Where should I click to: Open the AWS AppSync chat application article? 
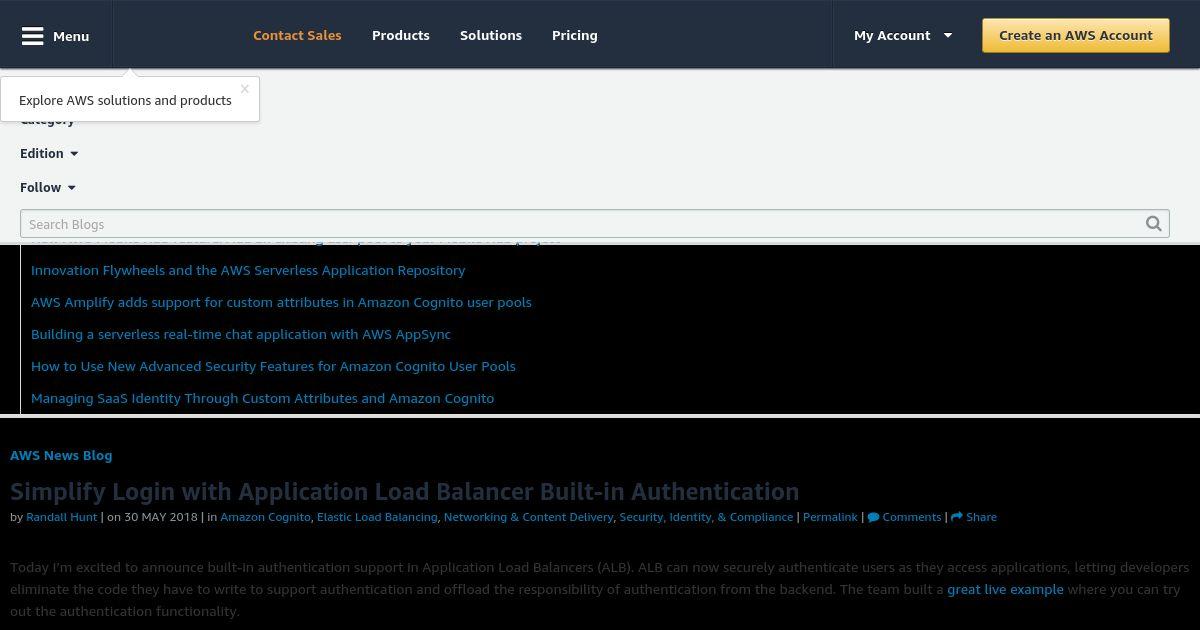(241, 334)
